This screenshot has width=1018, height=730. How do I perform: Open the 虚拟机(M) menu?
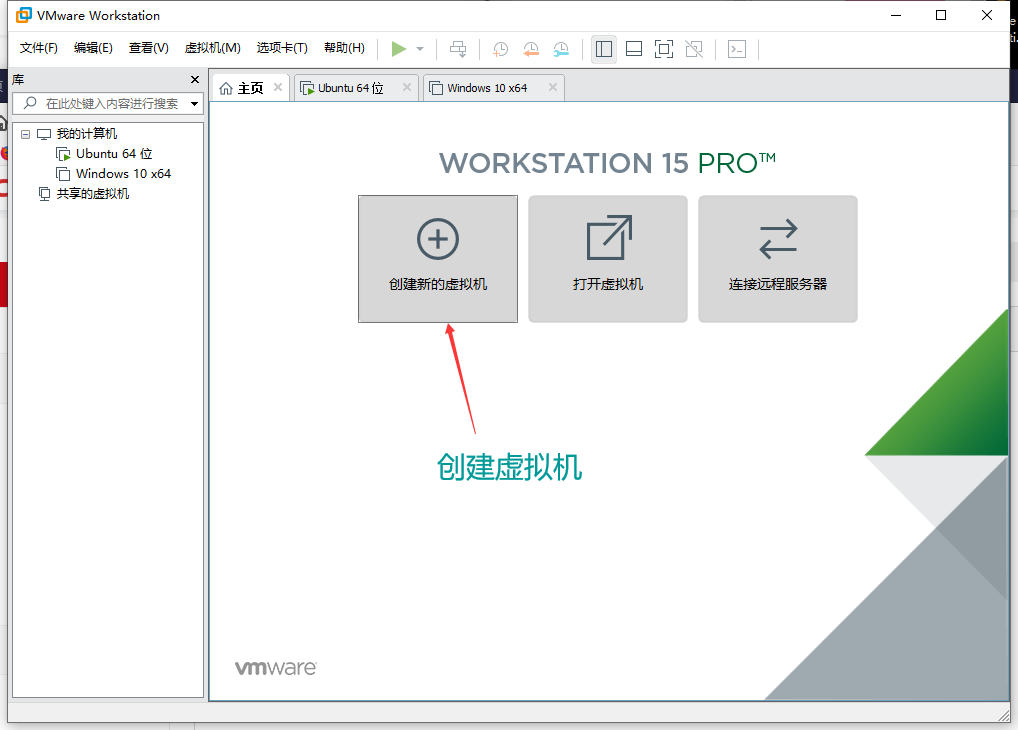click(212, 48)
